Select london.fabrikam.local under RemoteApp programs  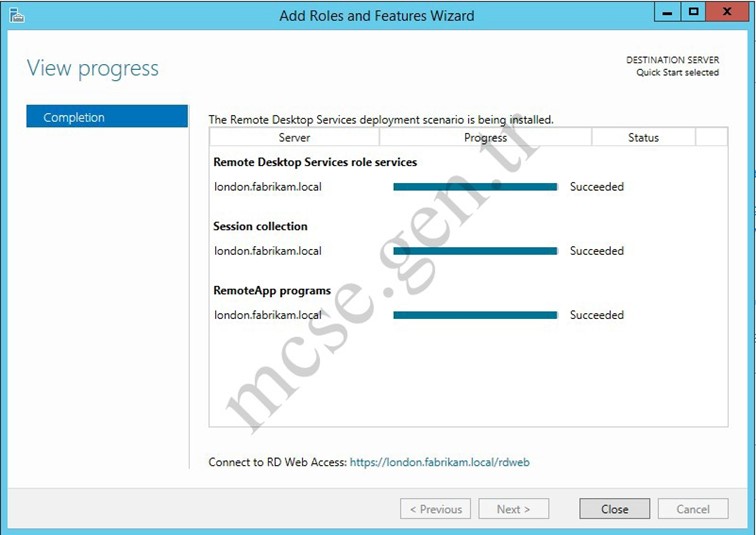coord(268,315)
